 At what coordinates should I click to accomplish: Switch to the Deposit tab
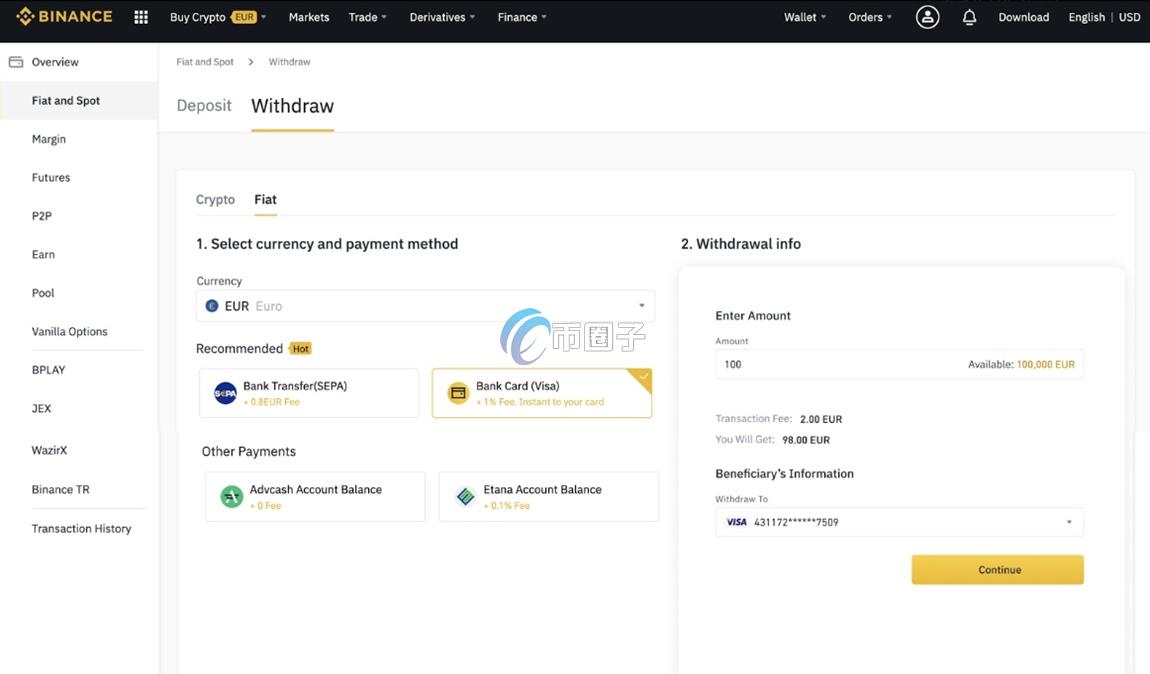coord(204,106)
